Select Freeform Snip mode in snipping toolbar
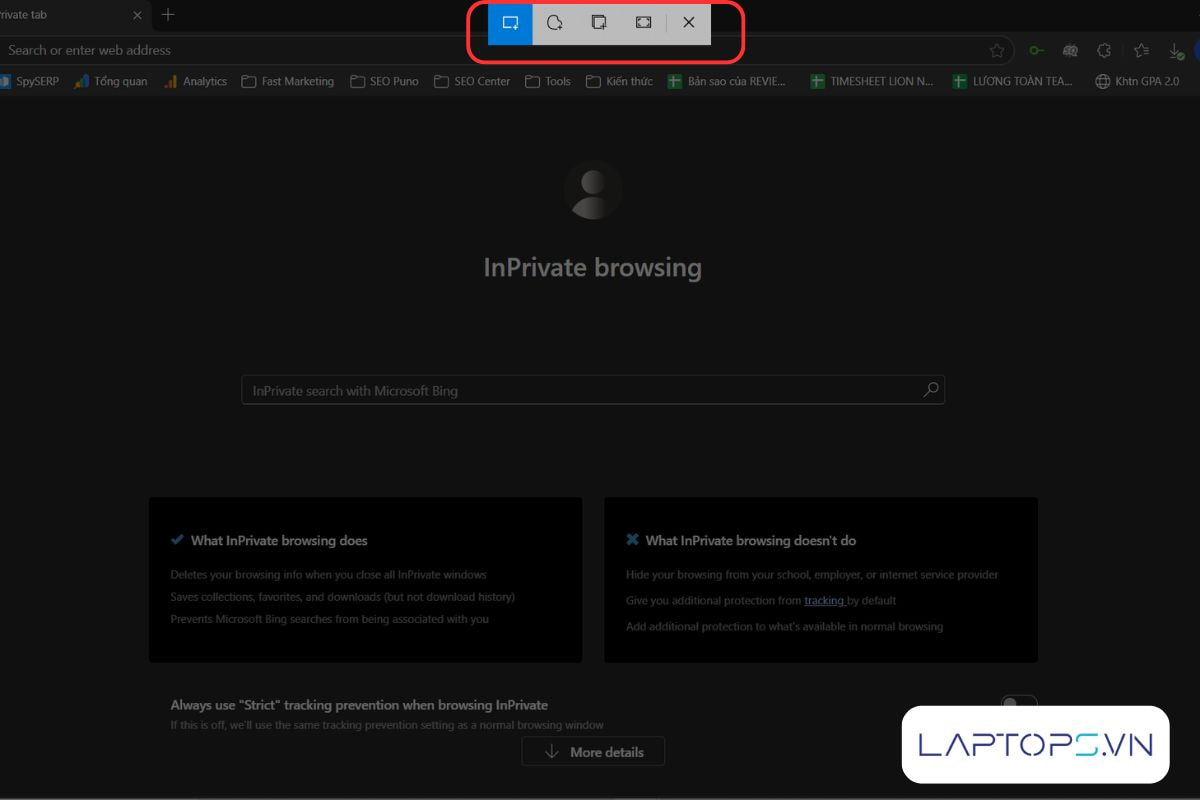 [554, 22]
